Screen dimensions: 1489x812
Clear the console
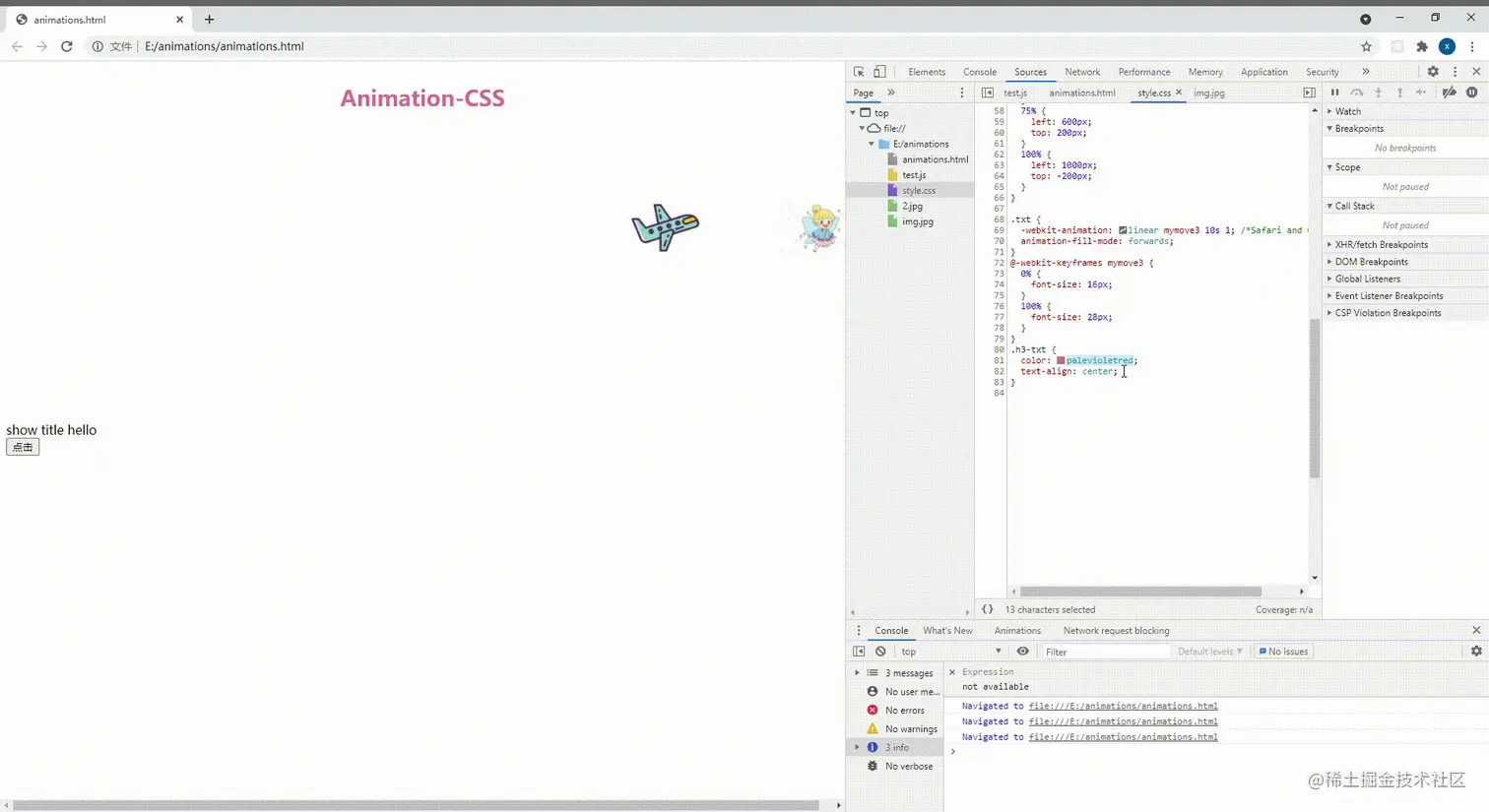pyautogui.click(x=880, y=652)
